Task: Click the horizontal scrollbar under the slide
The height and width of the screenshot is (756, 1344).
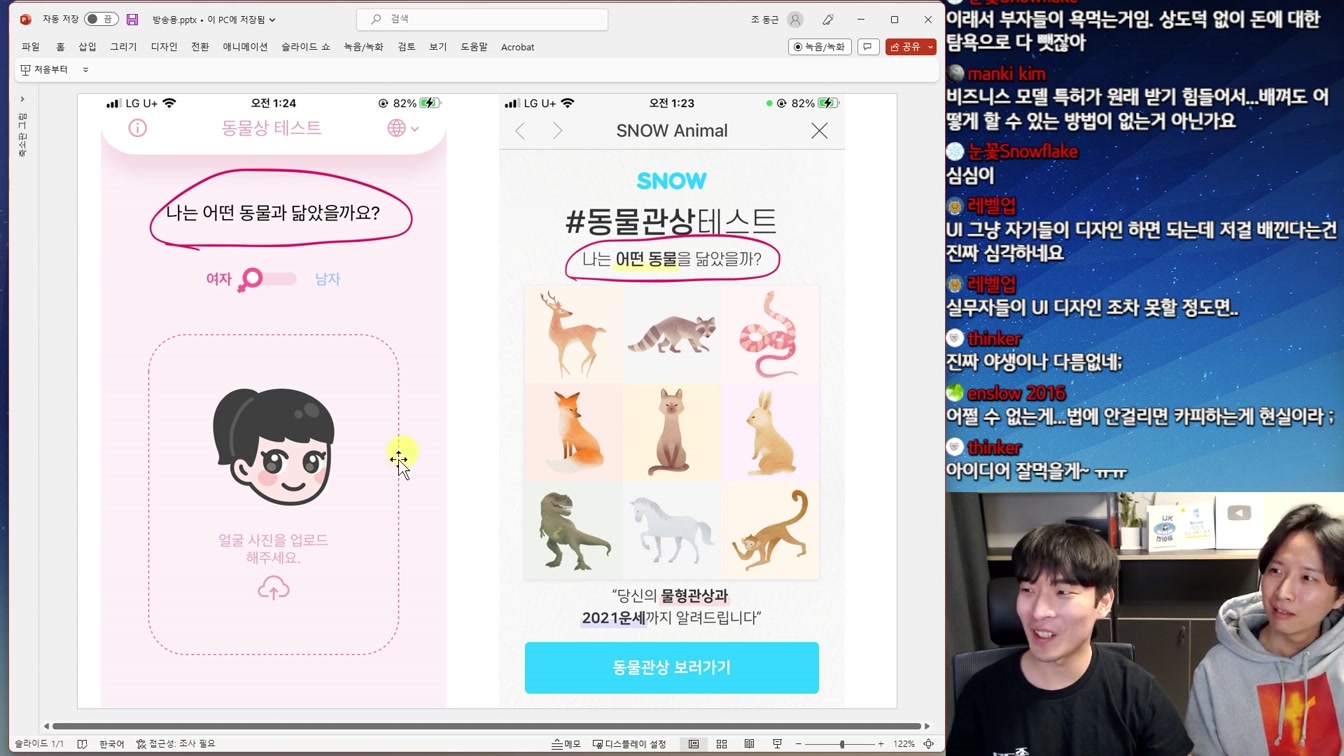Action: [x=486, y=726]
